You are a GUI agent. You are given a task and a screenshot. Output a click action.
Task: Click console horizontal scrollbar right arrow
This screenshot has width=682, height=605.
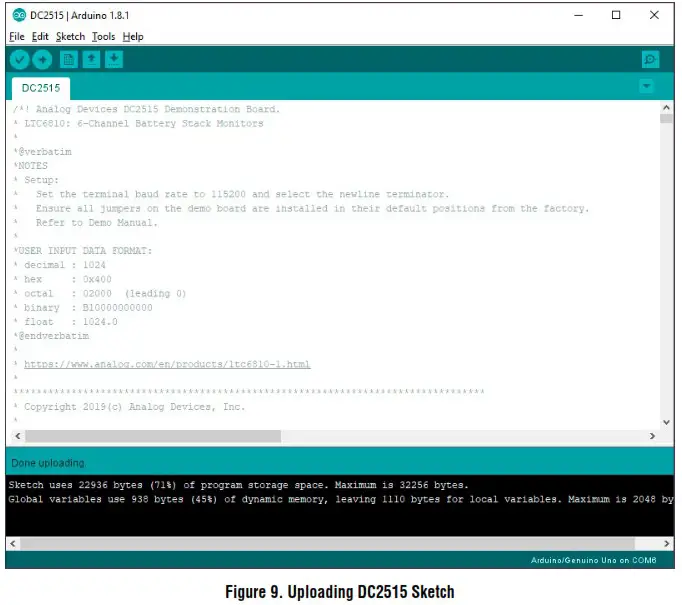pyautogui.click(x=667, y=543)
